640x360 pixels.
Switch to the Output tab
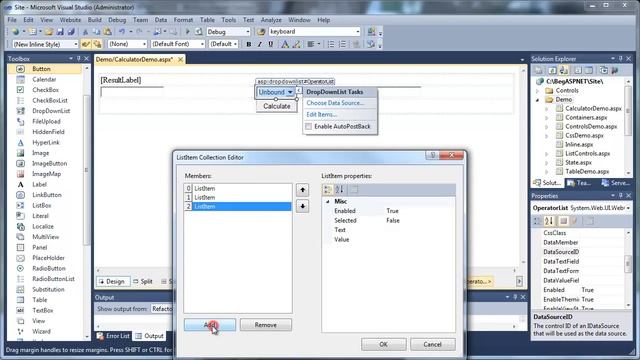pos(150,336)
